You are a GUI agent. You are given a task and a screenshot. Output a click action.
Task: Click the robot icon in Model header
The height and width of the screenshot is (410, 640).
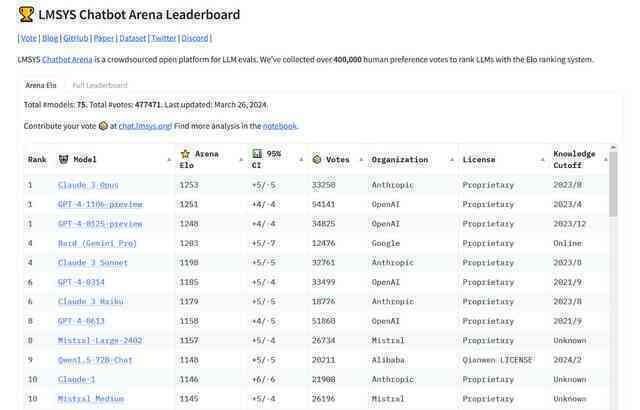[63, 160]
